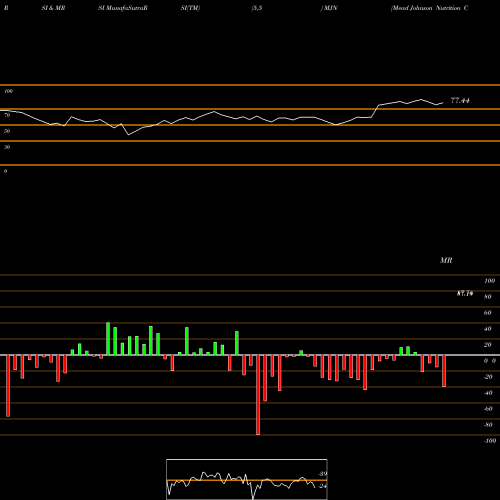Image resolution: width=500 pixels, height=500 pixels.
Task: Click the '-20' label on MR axis
Action: tap(488, 377)
